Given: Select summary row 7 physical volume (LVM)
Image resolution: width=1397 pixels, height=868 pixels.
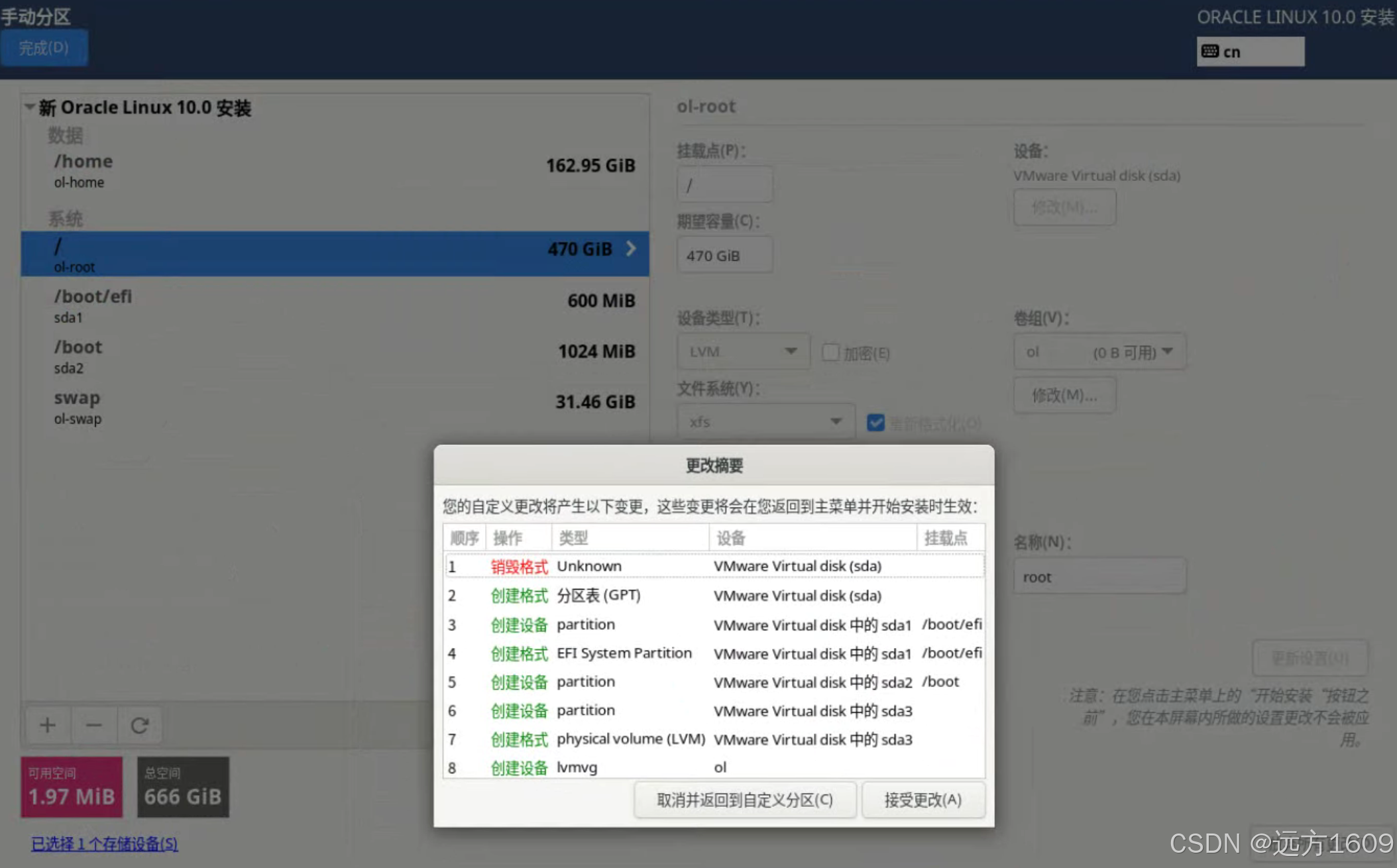Looking at the screenshot, I should 714,739.
